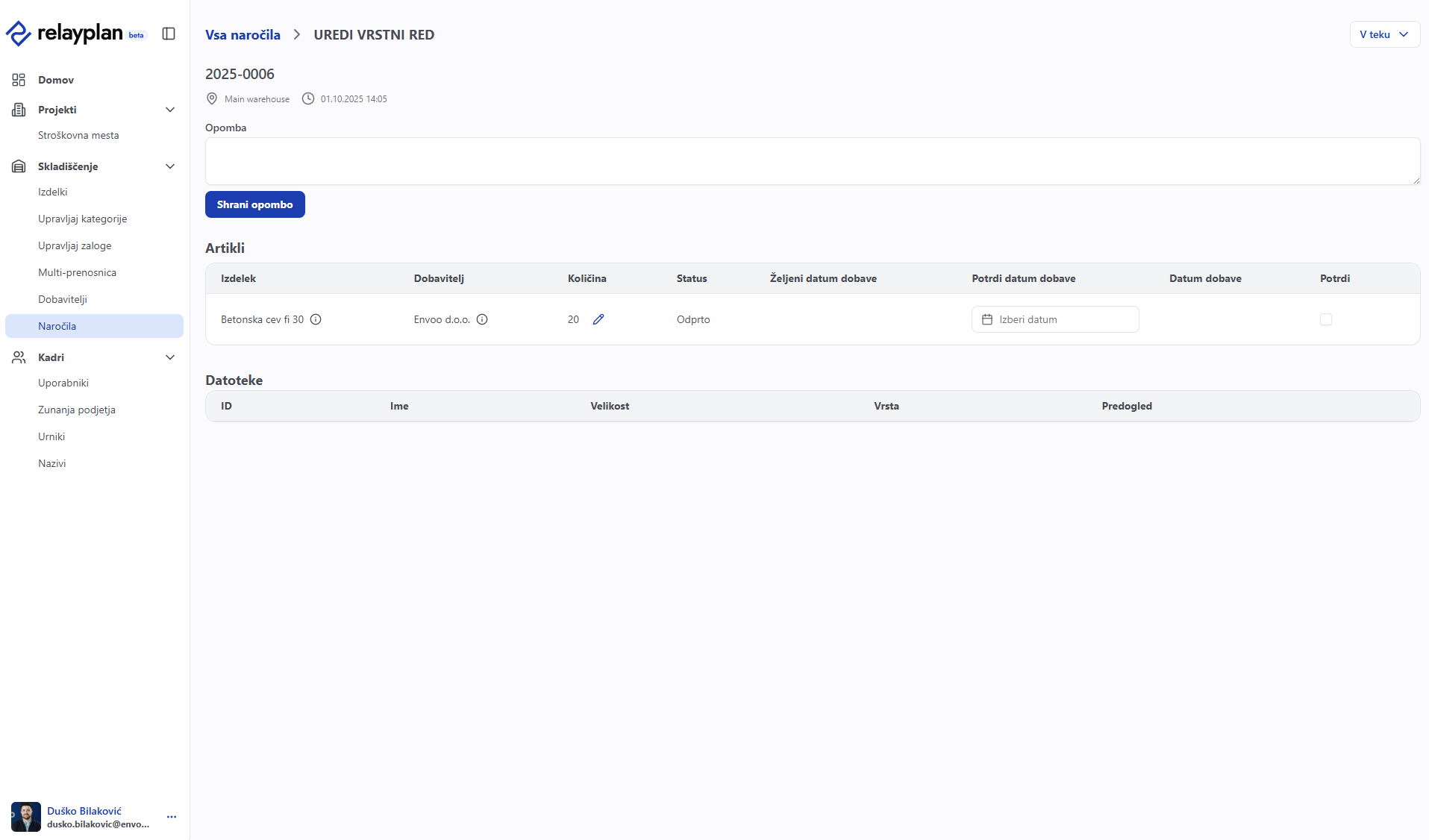Screen dimensions: 1429x840
Task: Open the Izberi datum date picker
Action: pyautogui.click(x=1055, y=319)
